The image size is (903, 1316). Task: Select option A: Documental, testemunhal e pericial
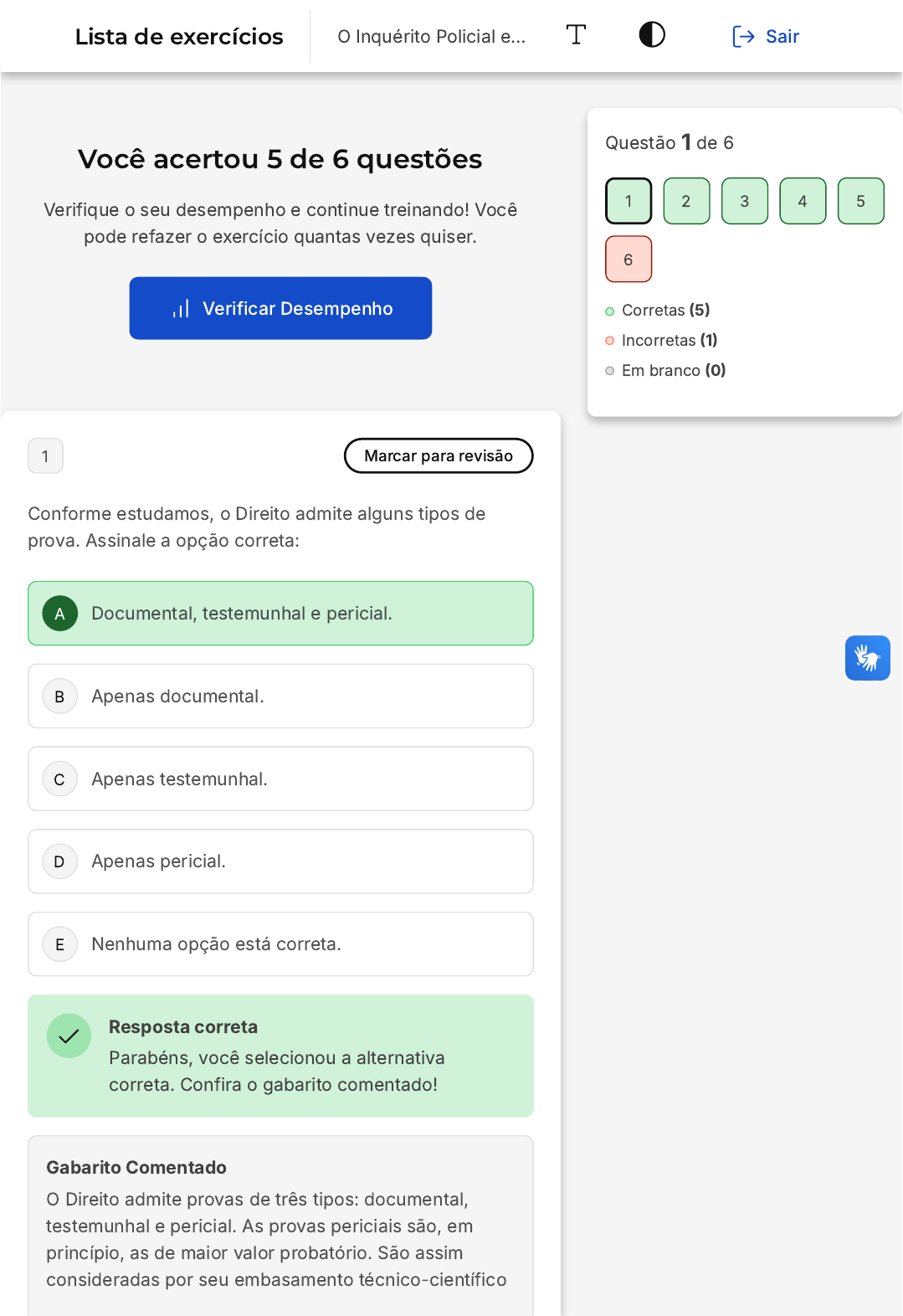[x=280, y=614]
